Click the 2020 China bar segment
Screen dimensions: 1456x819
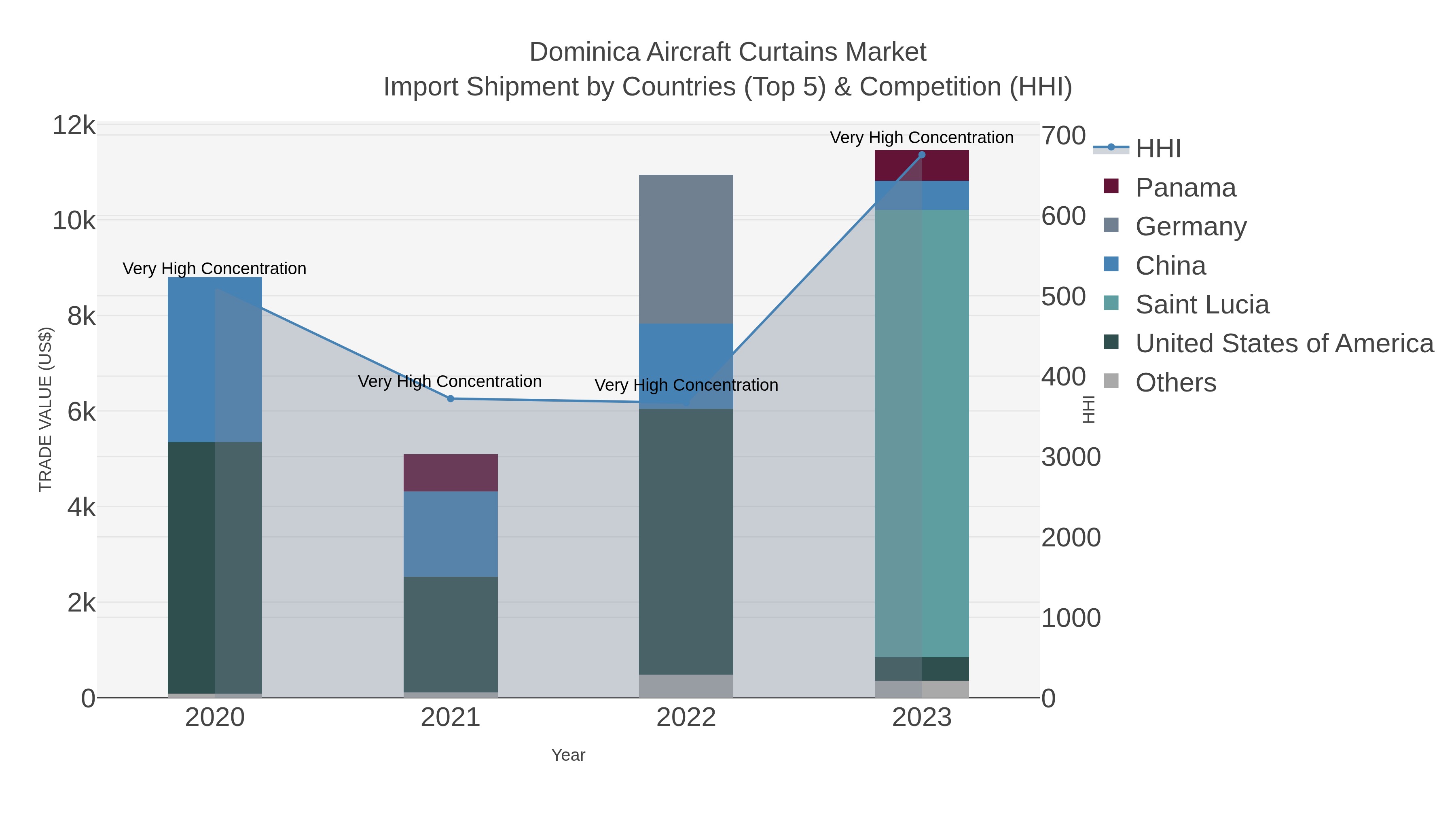pos(215,360)
